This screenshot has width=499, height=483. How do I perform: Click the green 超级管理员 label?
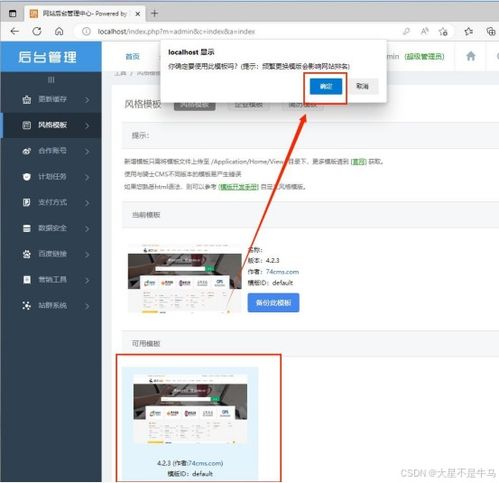click(x=424, y=57)
